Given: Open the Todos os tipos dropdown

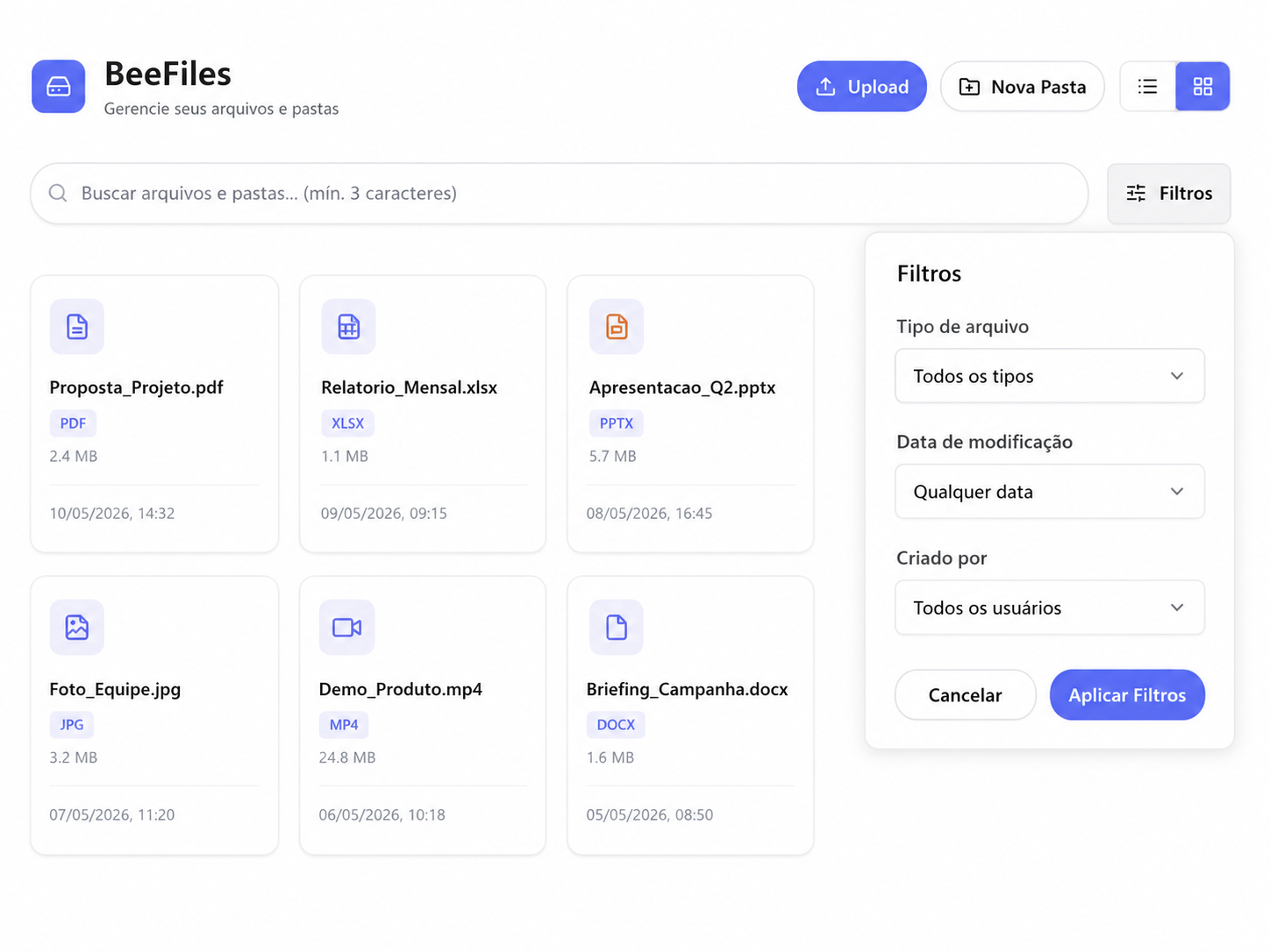Looking at the screenshot, I should tap(1049, 376).
